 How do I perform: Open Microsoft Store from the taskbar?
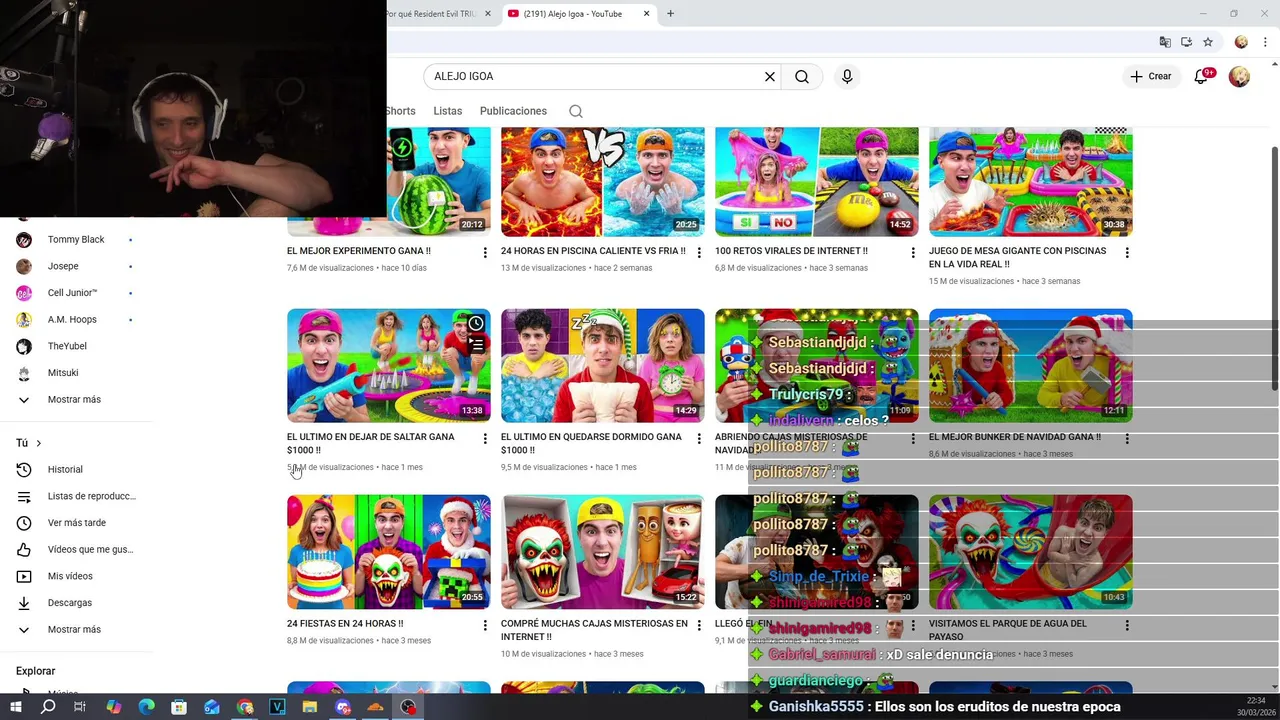coord(179,707)
